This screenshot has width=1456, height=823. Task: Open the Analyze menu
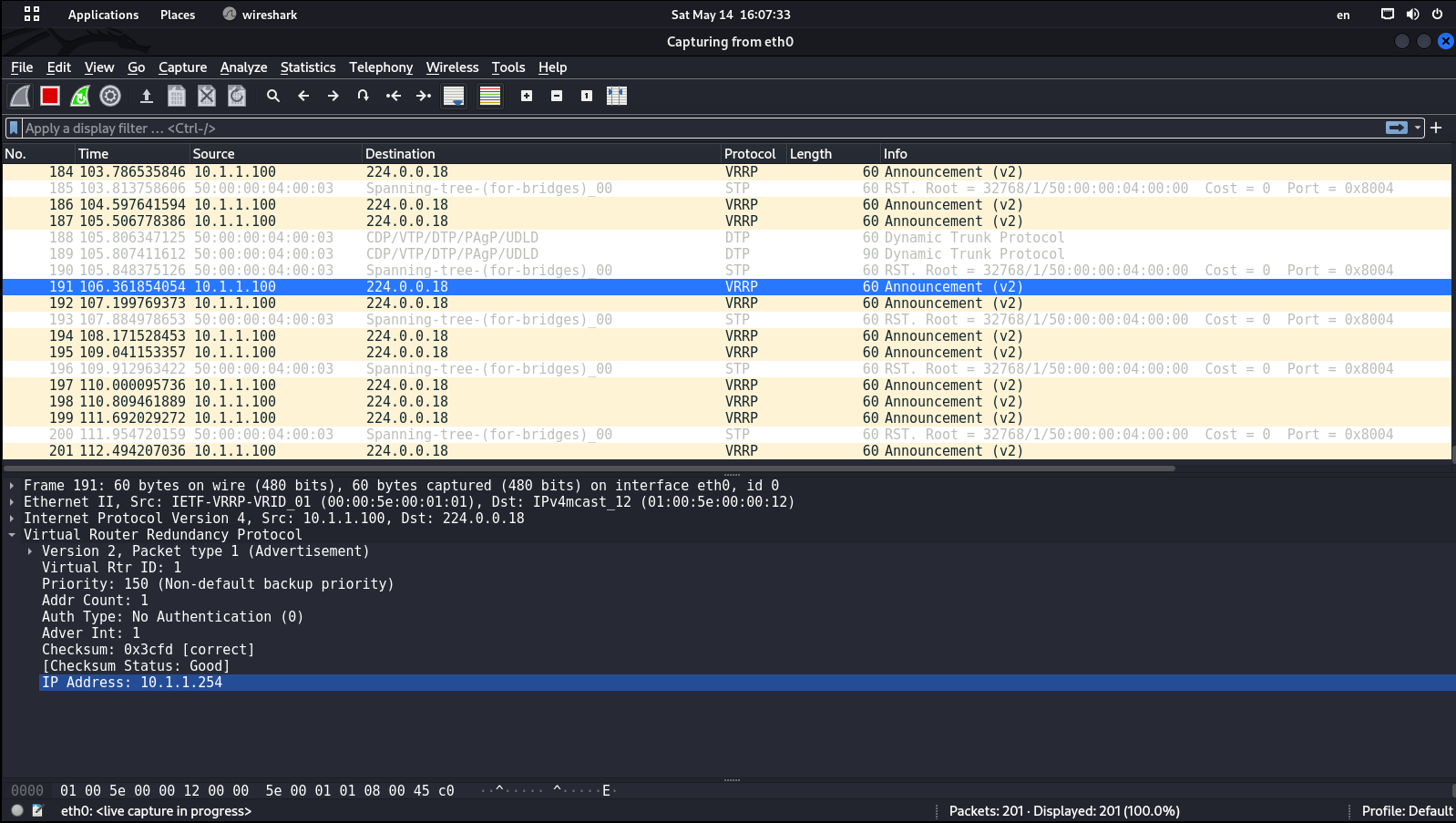click(x=243, y=67)
